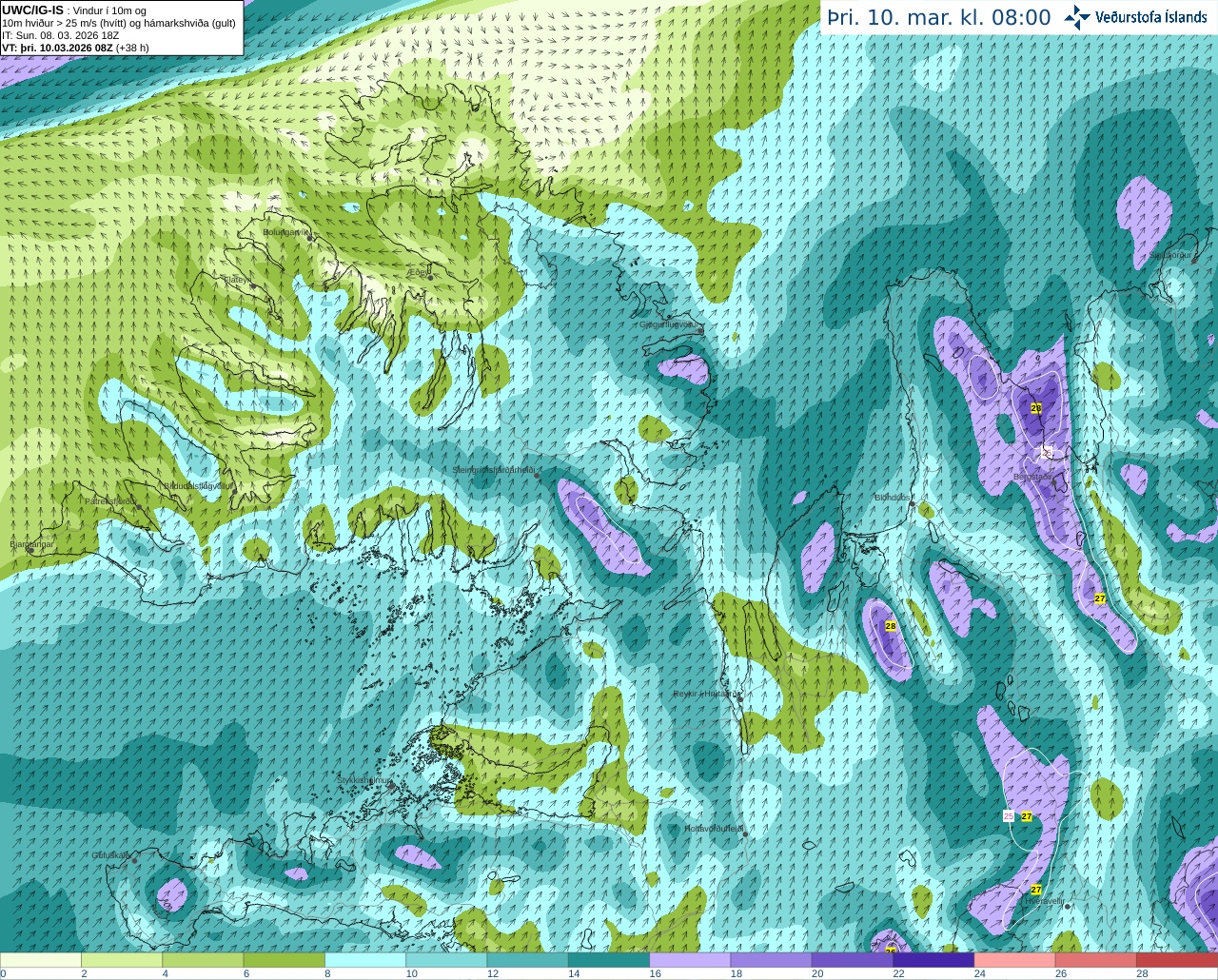Click the Veðurstofa Íslands name text
This screenshot has width=1218, height=980.
1150,17
